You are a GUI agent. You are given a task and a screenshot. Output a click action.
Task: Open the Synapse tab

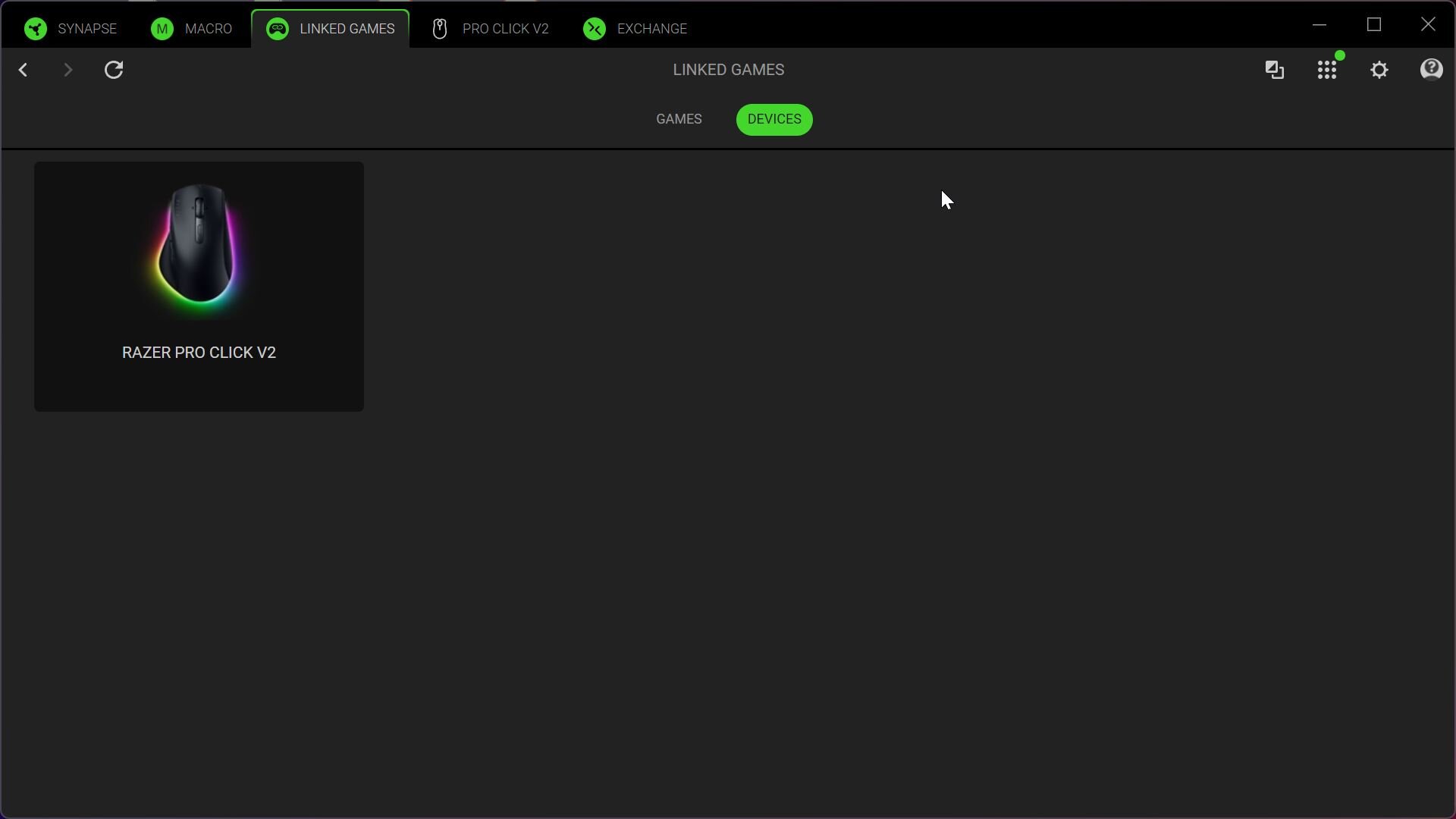tap(70, 29)
